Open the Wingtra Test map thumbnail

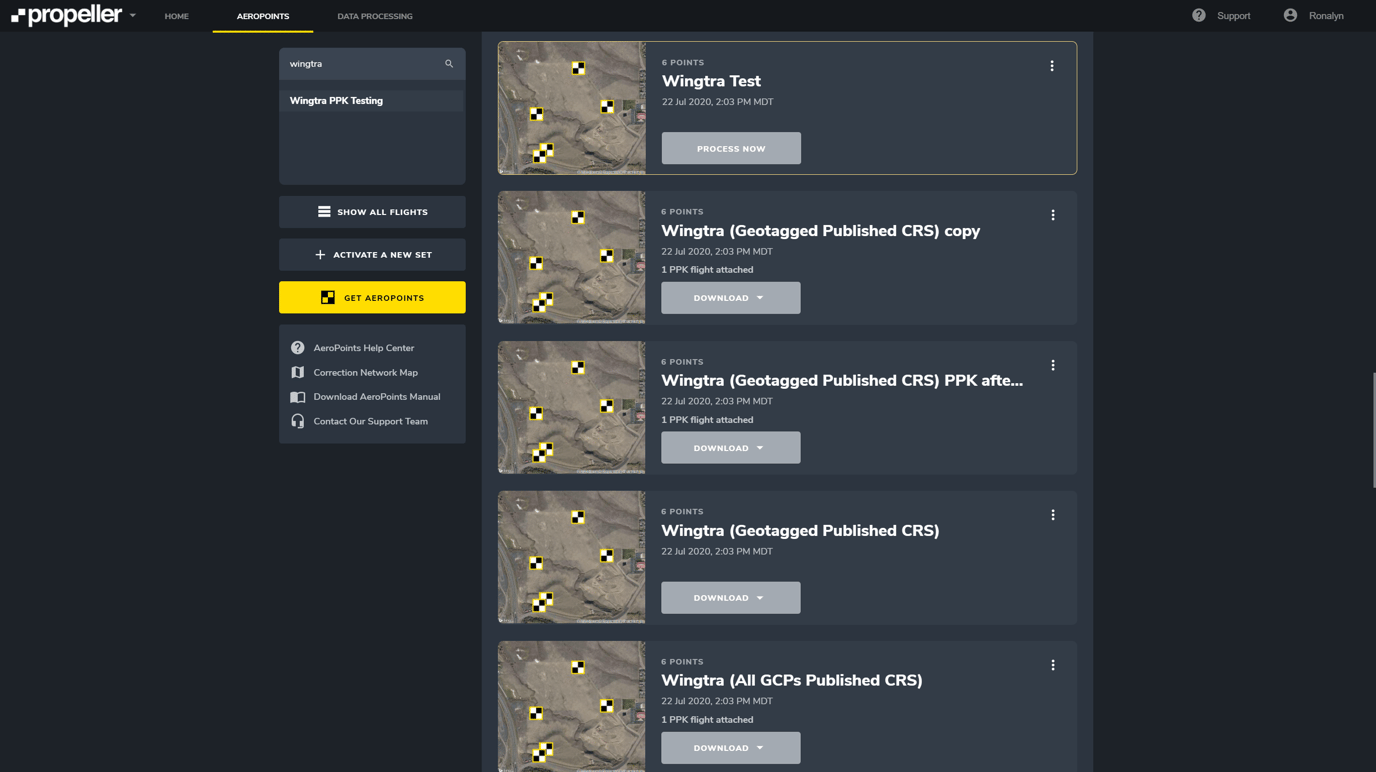572,108
